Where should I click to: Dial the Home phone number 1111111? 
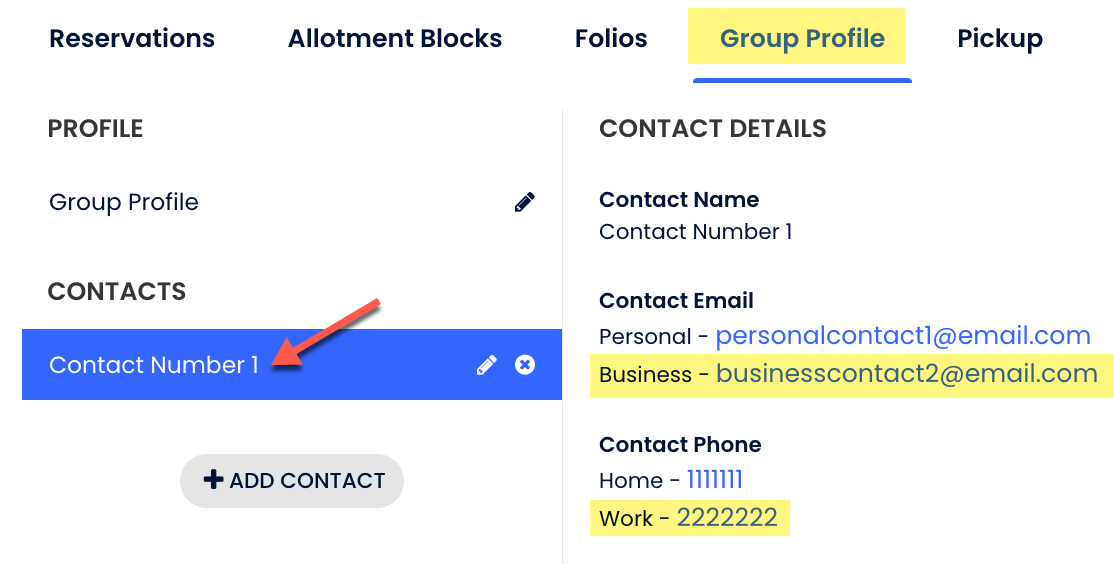tap(714, 480)
